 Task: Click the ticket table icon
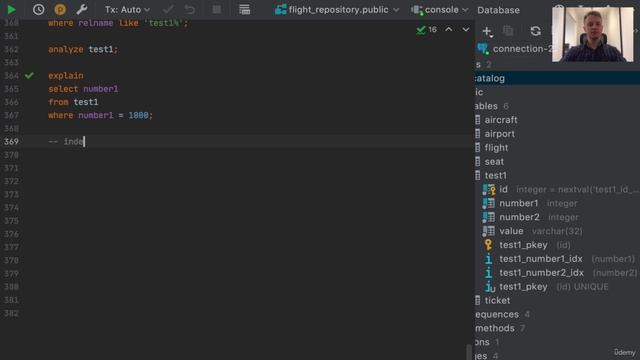(478, 300)
